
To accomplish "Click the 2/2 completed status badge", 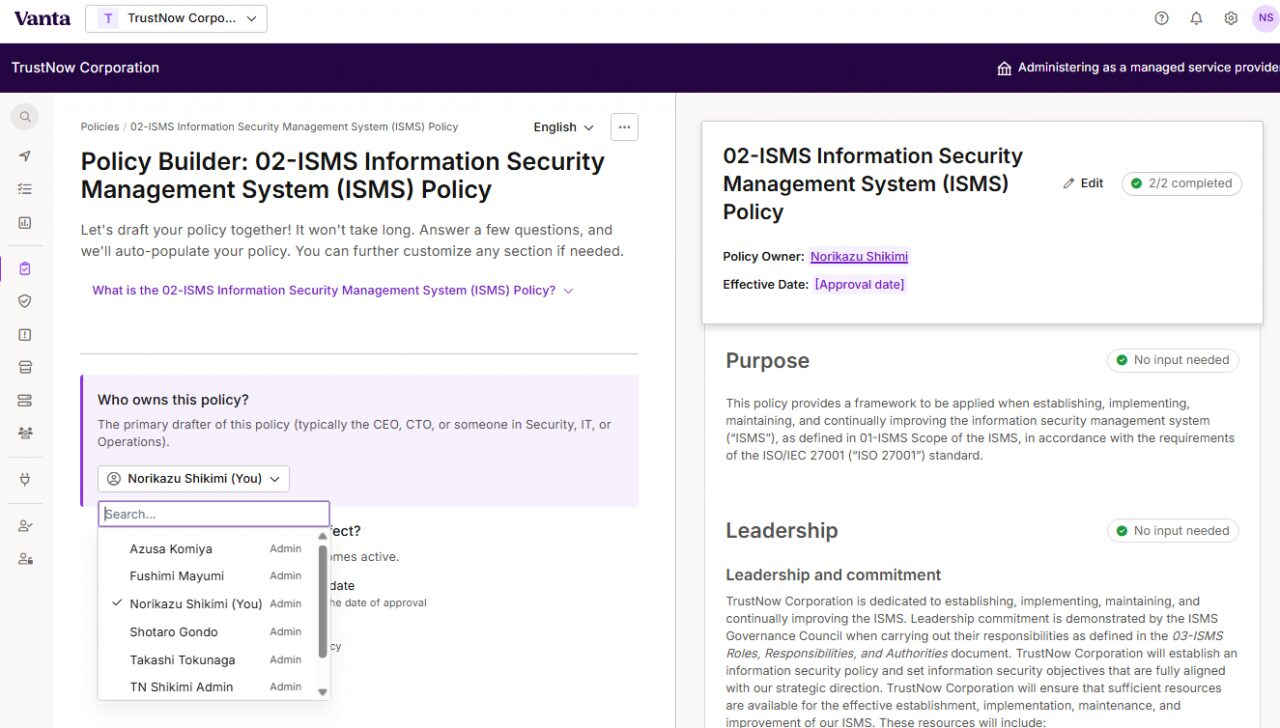I will click(1182, 183).
